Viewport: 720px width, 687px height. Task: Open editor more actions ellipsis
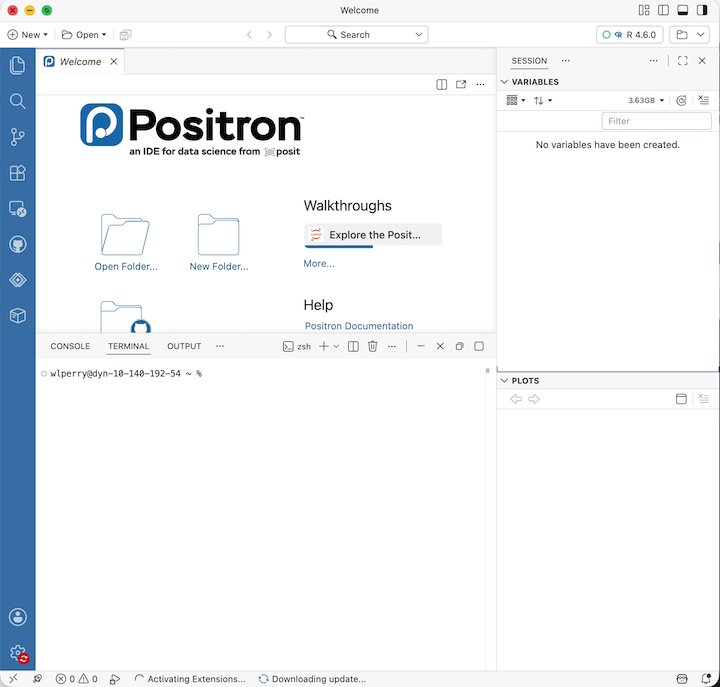480,84
